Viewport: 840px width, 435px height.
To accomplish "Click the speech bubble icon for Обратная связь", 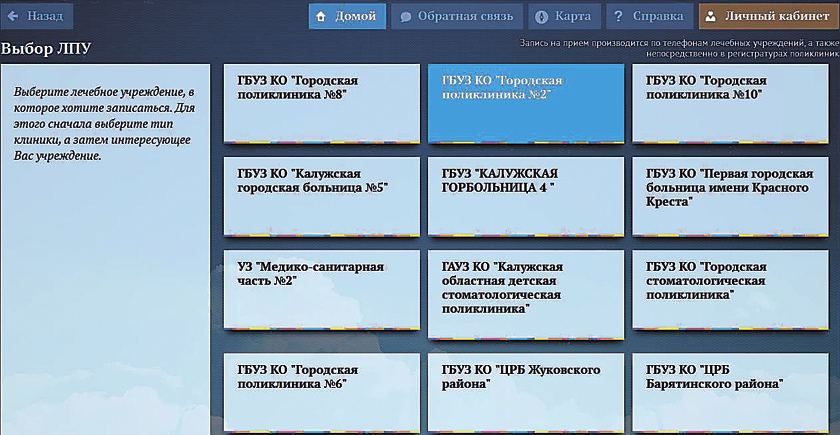I will coord(405,17).
